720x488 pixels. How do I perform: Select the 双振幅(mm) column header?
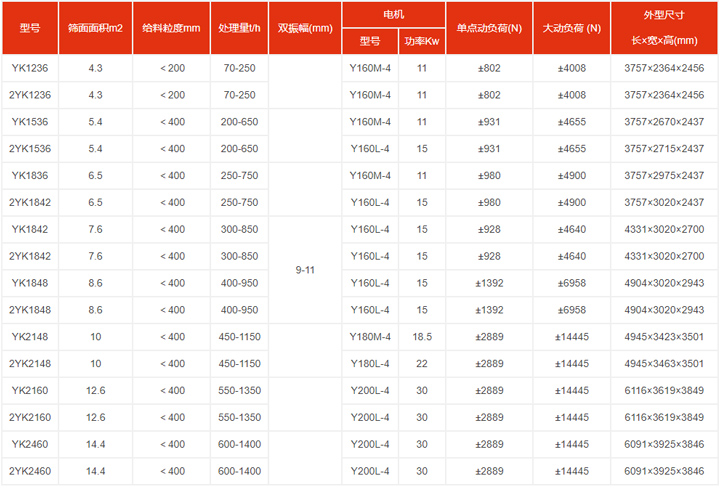305,28
